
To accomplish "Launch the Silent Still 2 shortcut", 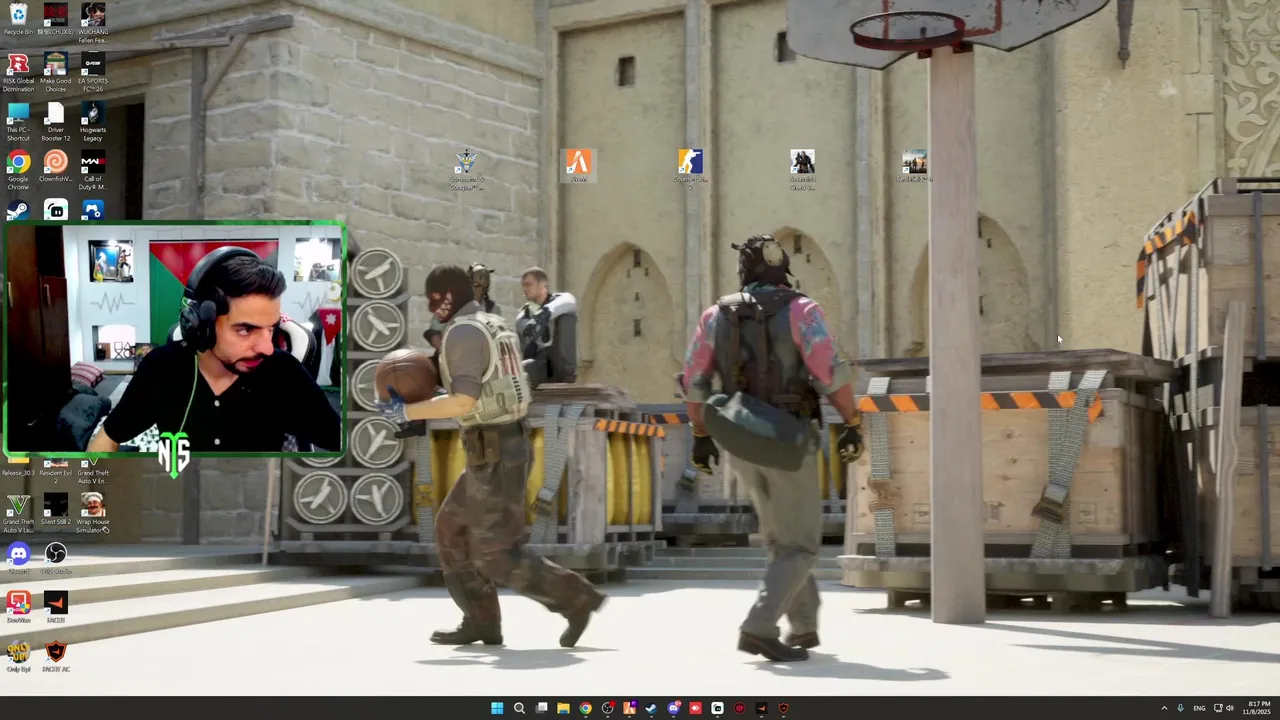I will pos(56,510).
